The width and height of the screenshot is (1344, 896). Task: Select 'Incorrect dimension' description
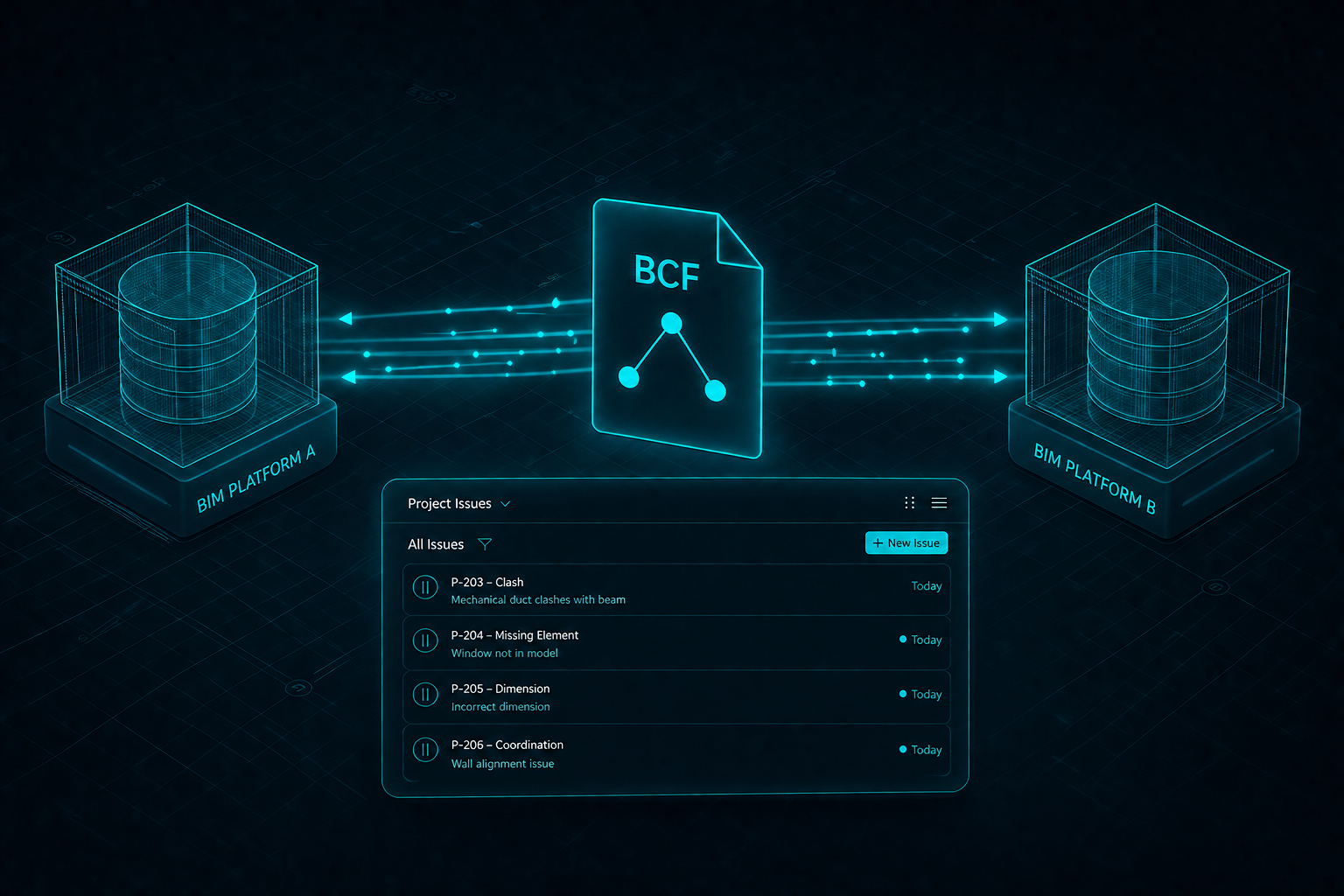(500, 707)
